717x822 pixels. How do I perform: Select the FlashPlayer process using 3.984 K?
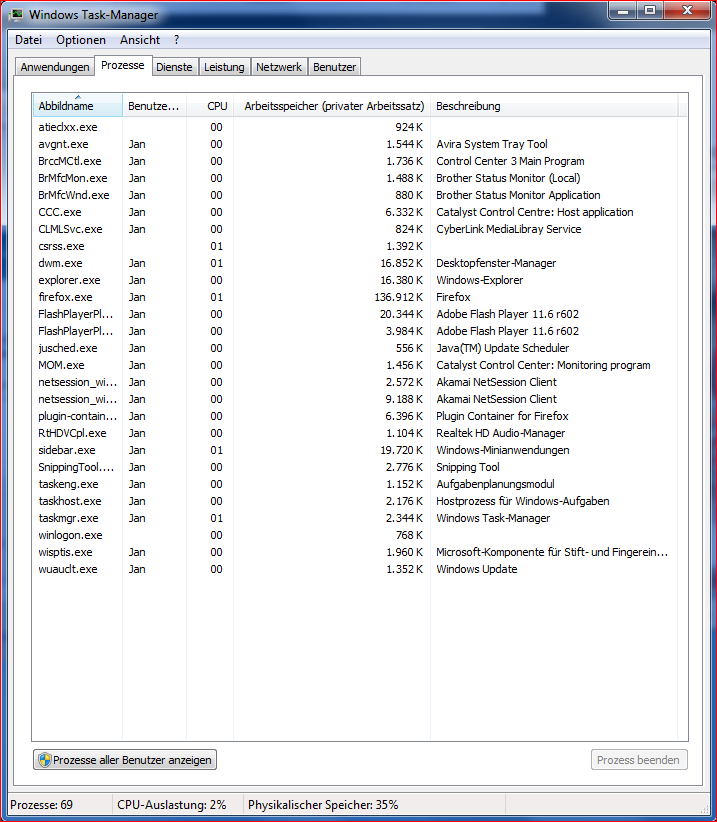354,331
